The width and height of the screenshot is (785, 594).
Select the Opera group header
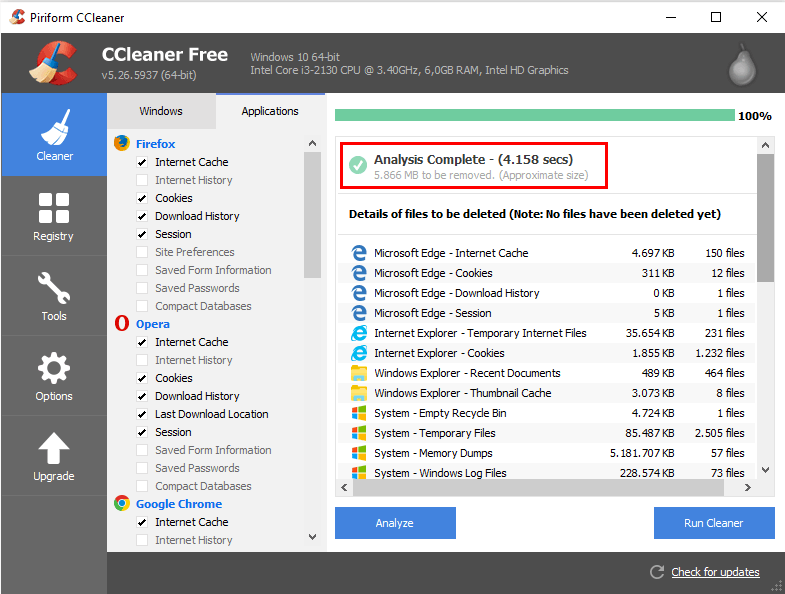[153, 324]
